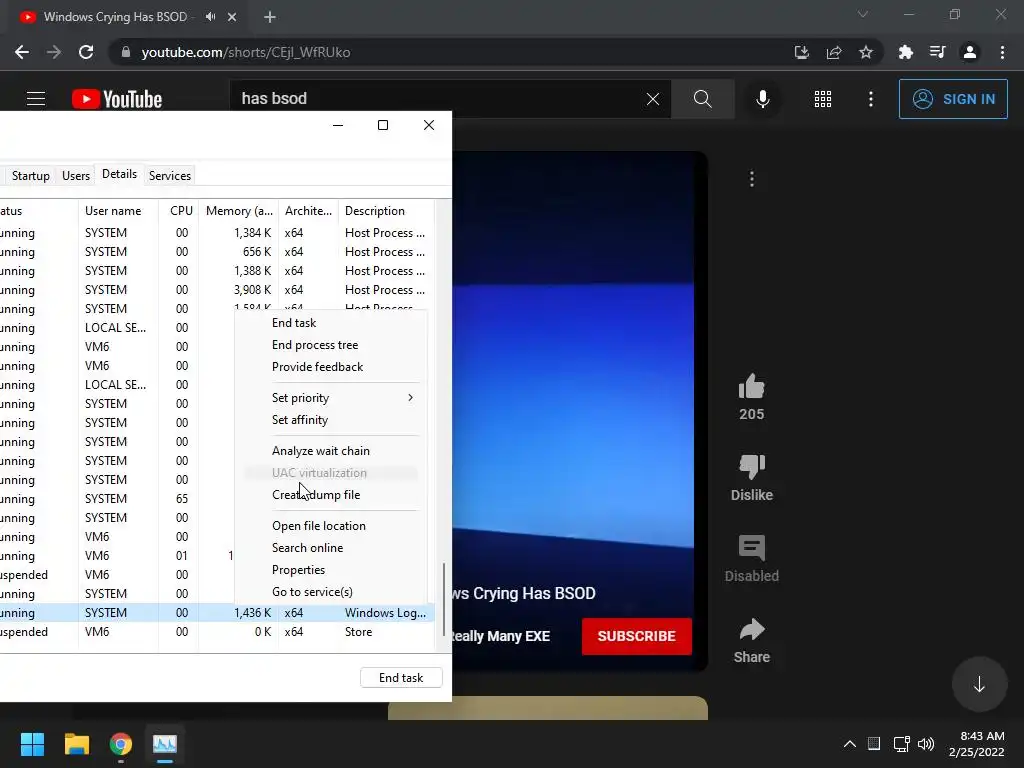Mute tab via speaker icon on tab
Viewport: 1024px width, 768px height.
[210, 17]
